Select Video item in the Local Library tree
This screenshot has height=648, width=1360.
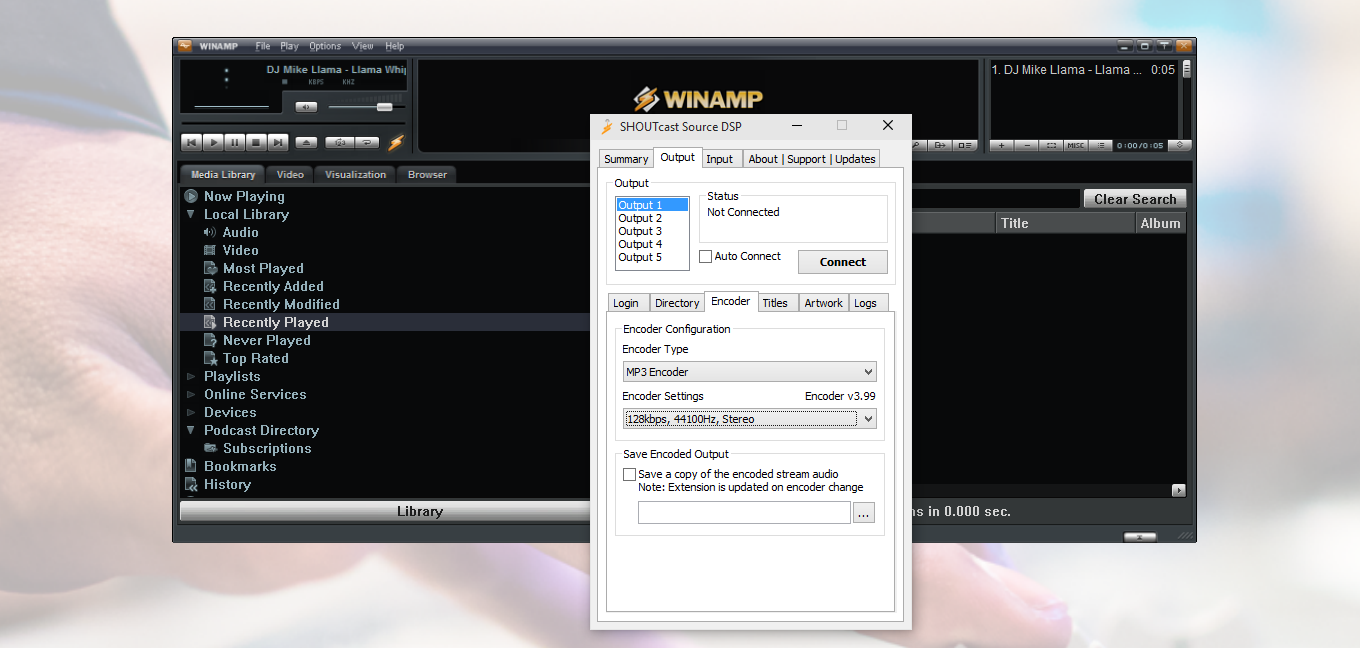point(240,250)
